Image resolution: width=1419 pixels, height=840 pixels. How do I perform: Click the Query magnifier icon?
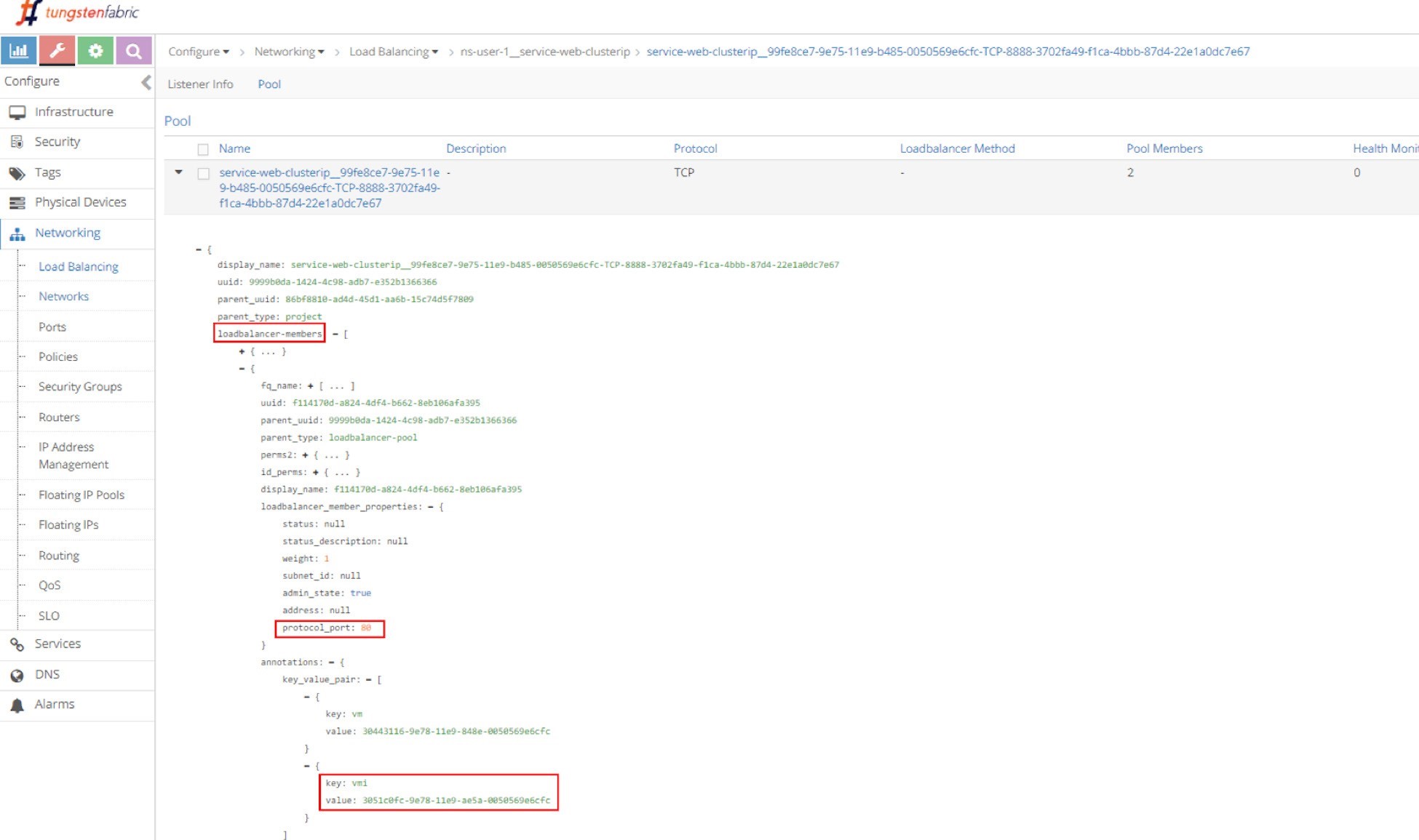point(133,51)
